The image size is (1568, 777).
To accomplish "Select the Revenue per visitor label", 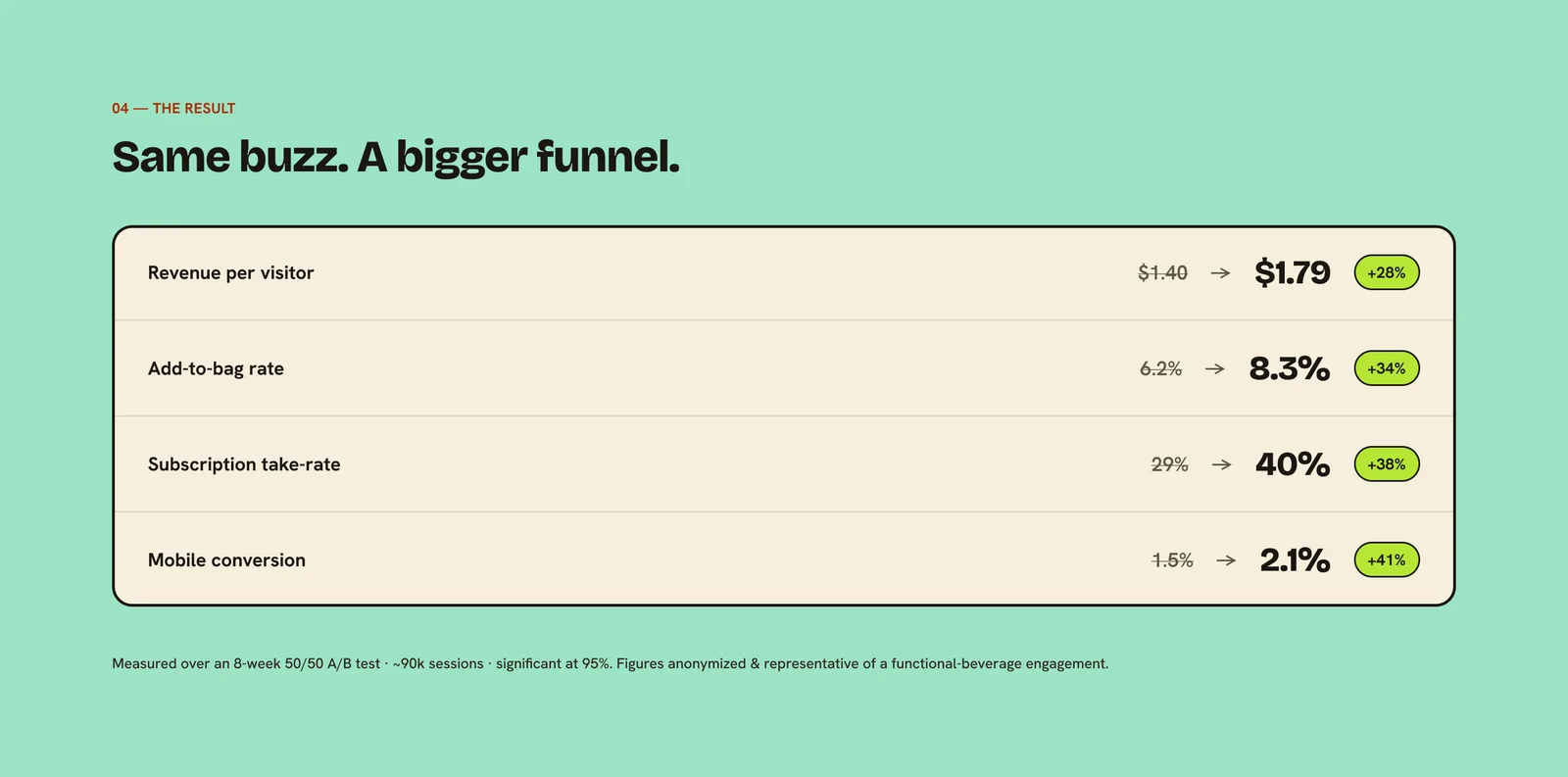I will pos(230,273).
